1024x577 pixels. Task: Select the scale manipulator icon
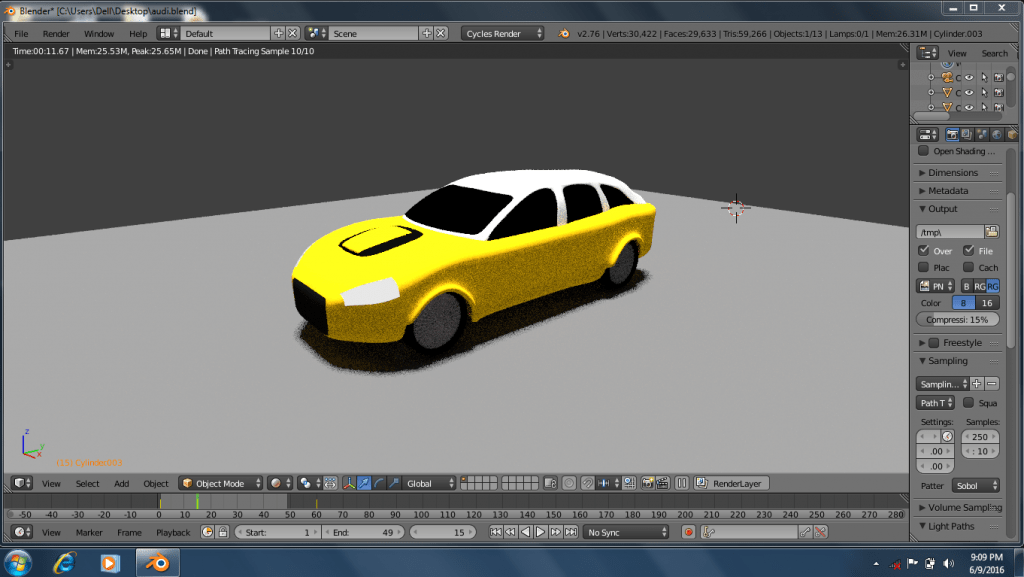pos(394,483)
